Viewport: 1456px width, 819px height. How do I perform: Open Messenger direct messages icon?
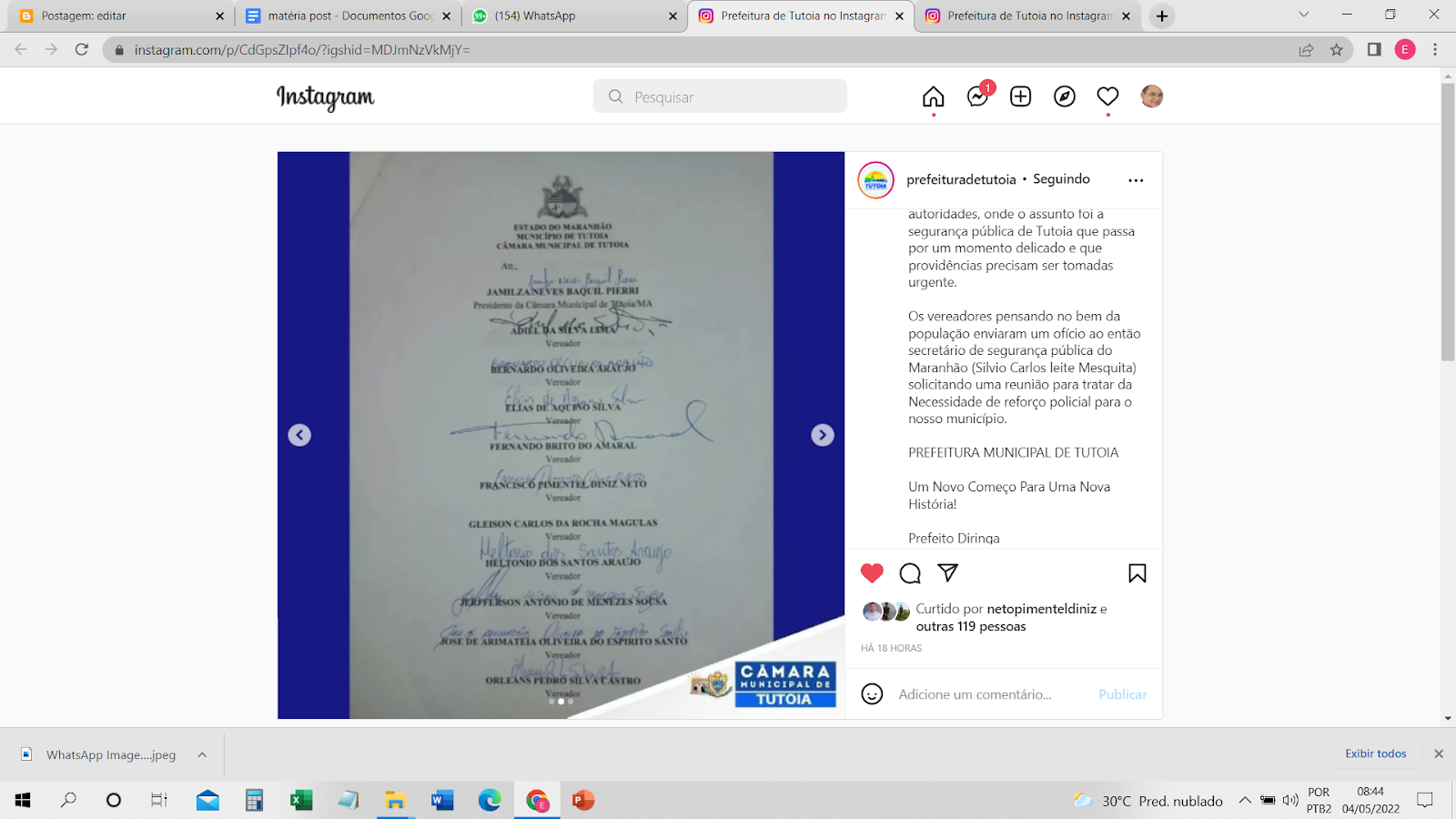tap(978, 96)
